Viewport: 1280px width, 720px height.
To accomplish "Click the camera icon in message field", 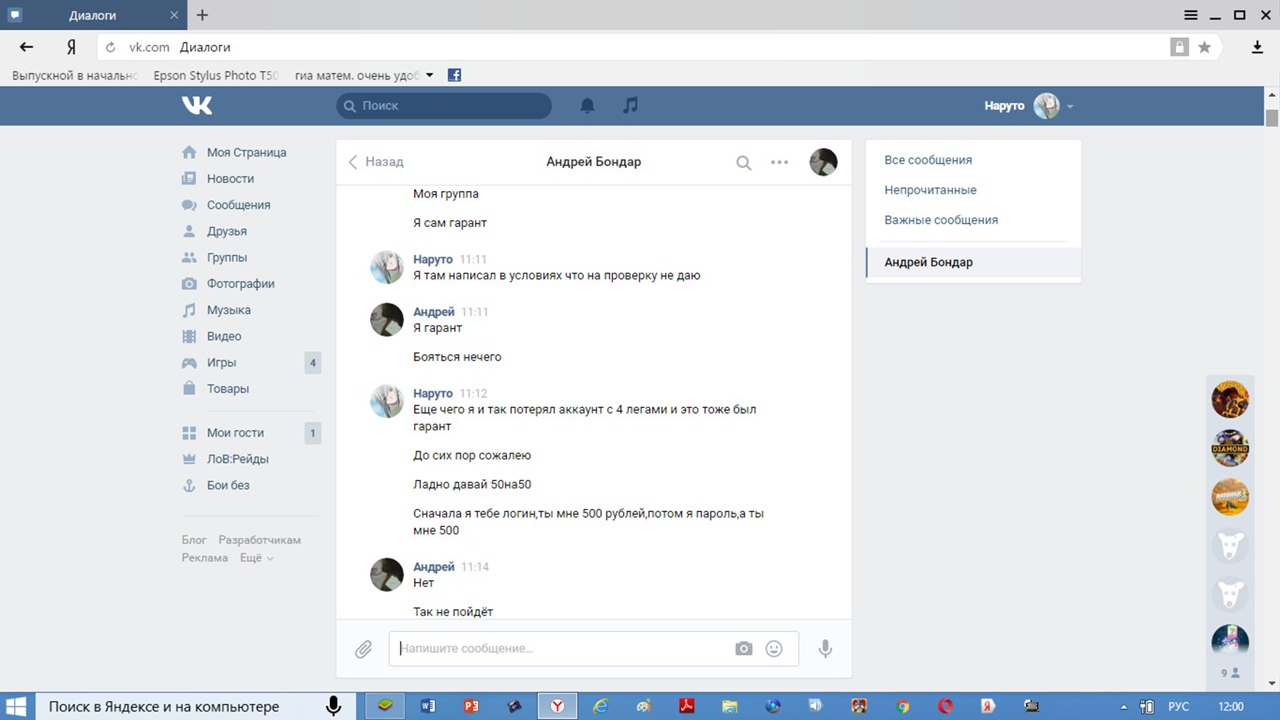I will (x=743, y=649).
